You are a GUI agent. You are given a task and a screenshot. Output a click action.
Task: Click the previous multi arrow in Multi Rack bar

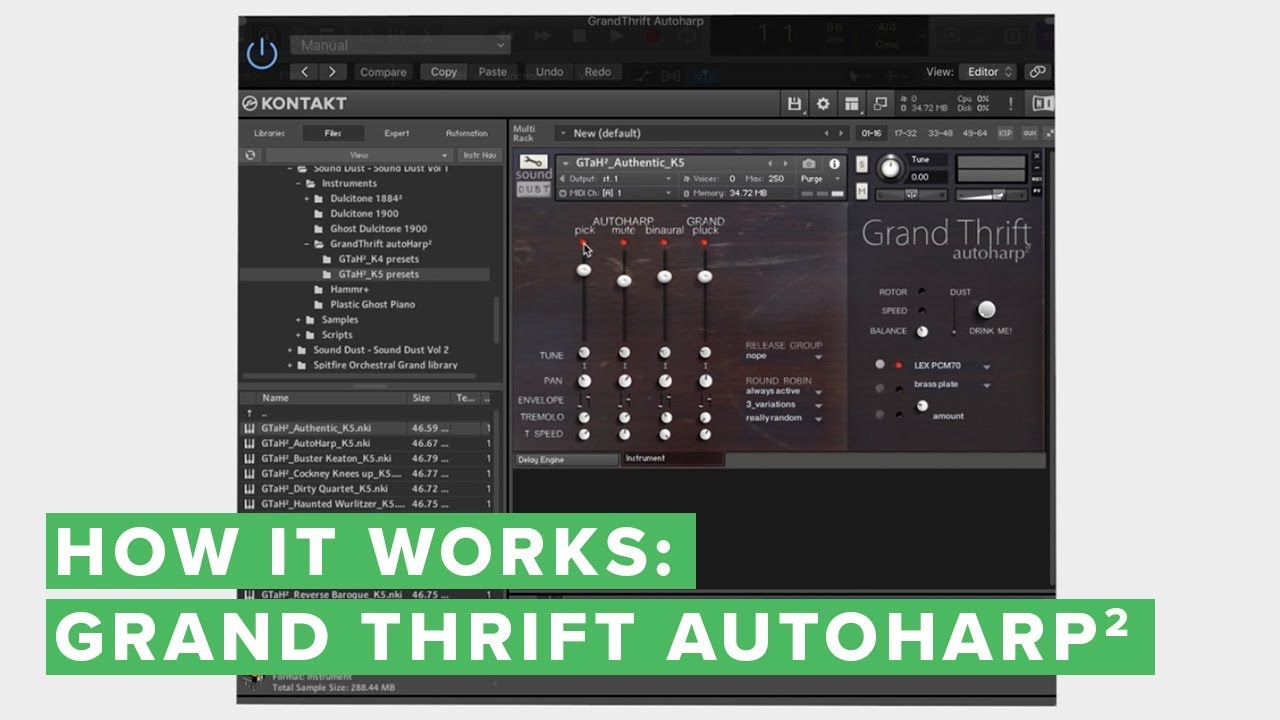[x=826, y=133]
